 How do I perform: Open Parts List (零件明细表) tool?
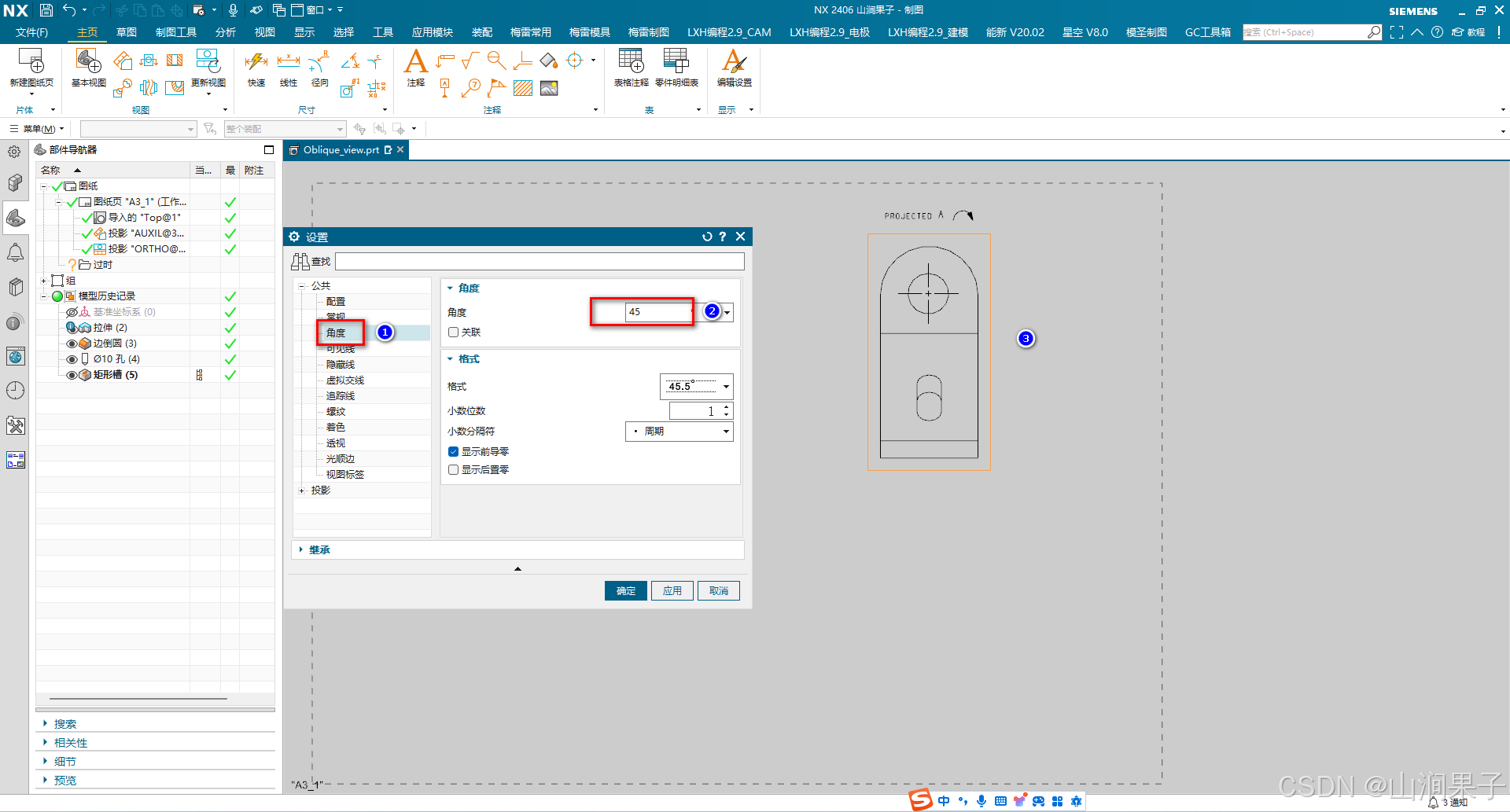pyautogui.click(x=676, y=68)
